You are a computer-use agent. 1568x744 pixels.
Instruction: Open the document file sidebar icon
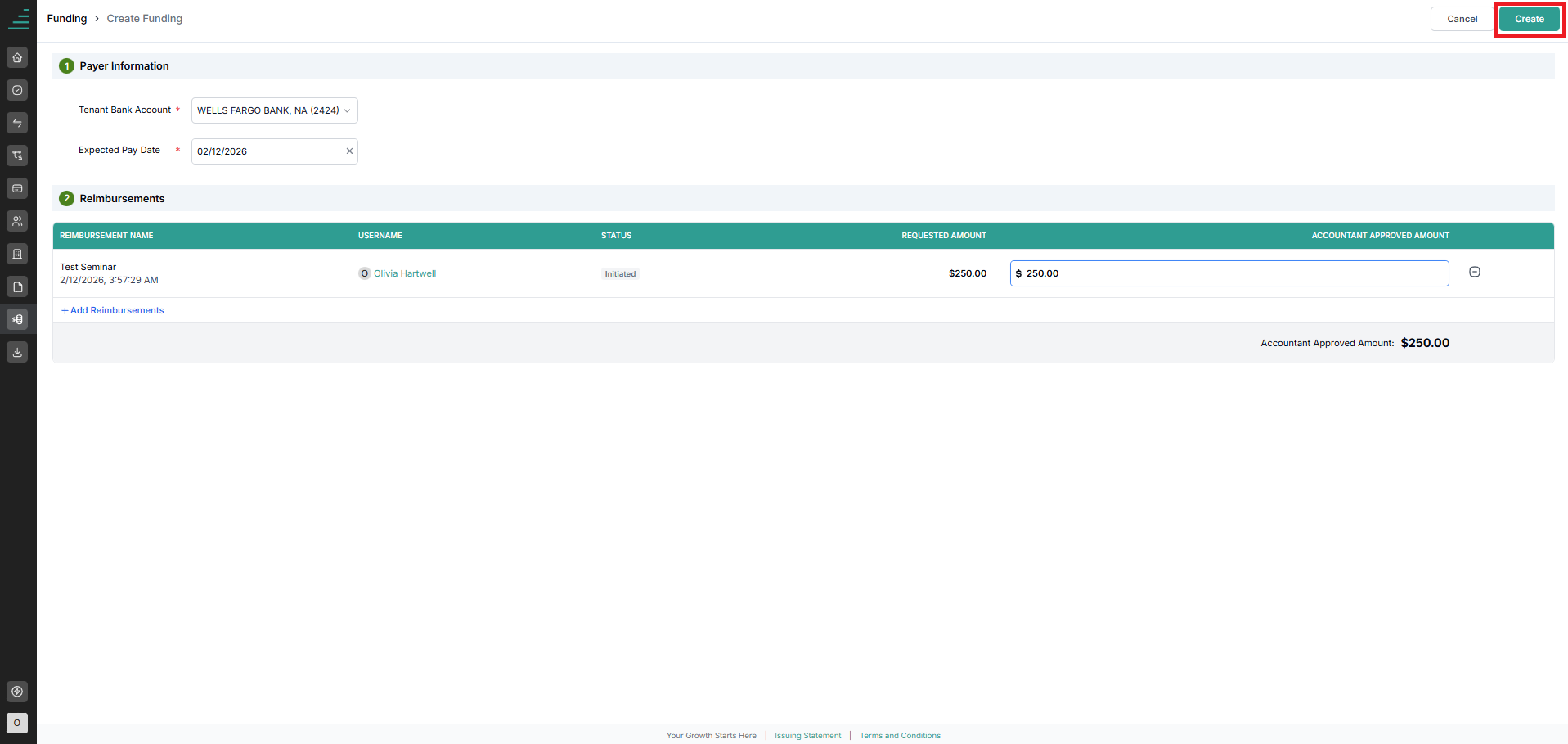17,286
